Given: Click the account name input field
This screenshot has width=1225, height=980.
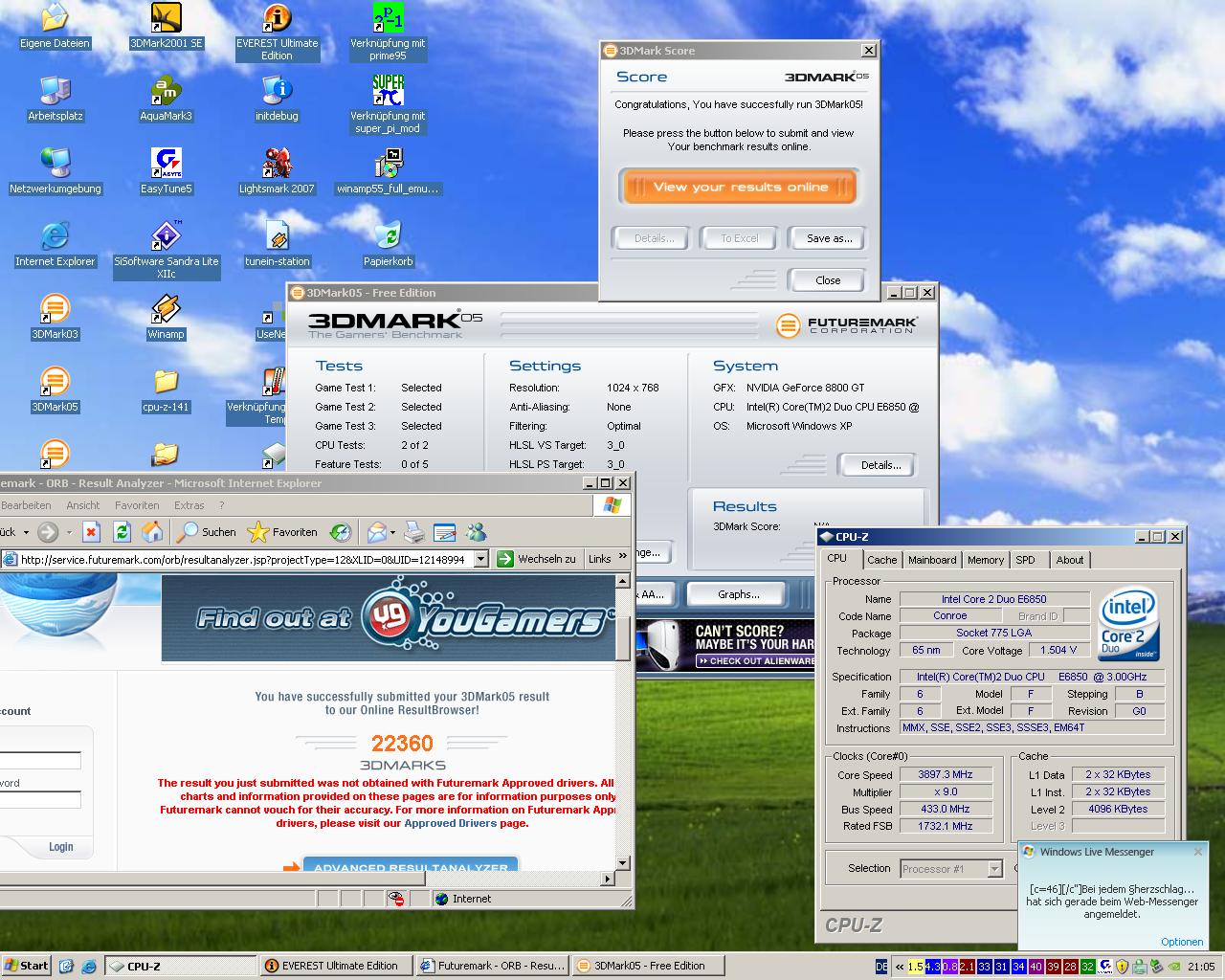Looking at the screenshot, I should tap(40, 761).
